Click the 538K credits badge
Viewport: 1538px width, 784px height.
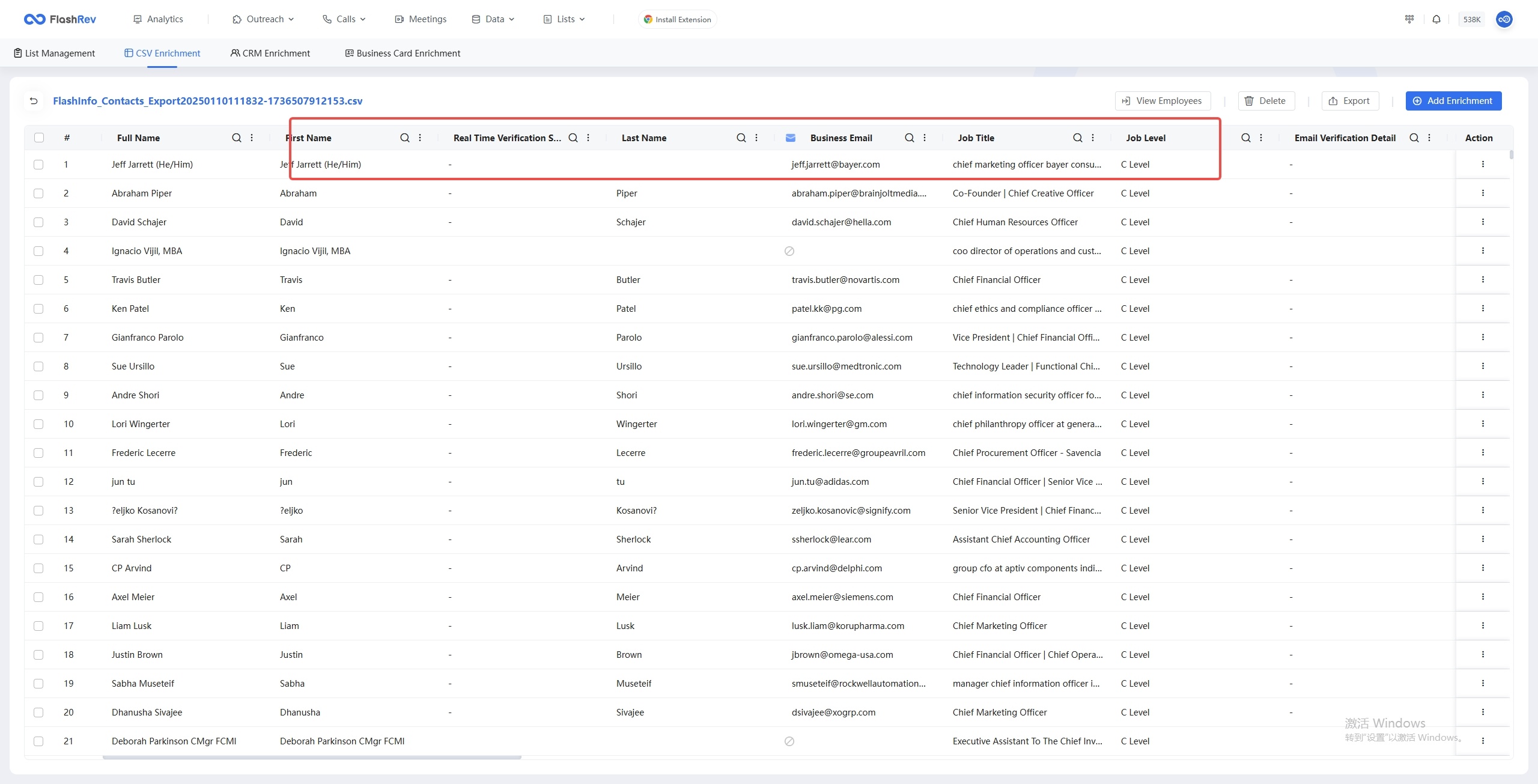(x=1471, y=19)
